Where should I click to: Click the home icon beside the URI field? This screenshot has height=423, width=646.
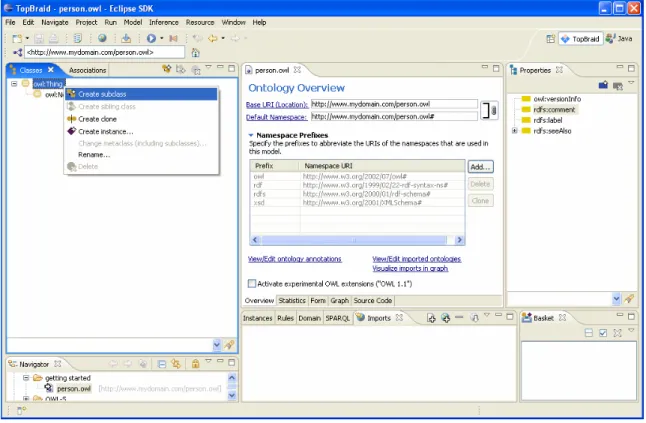[196, 53]
